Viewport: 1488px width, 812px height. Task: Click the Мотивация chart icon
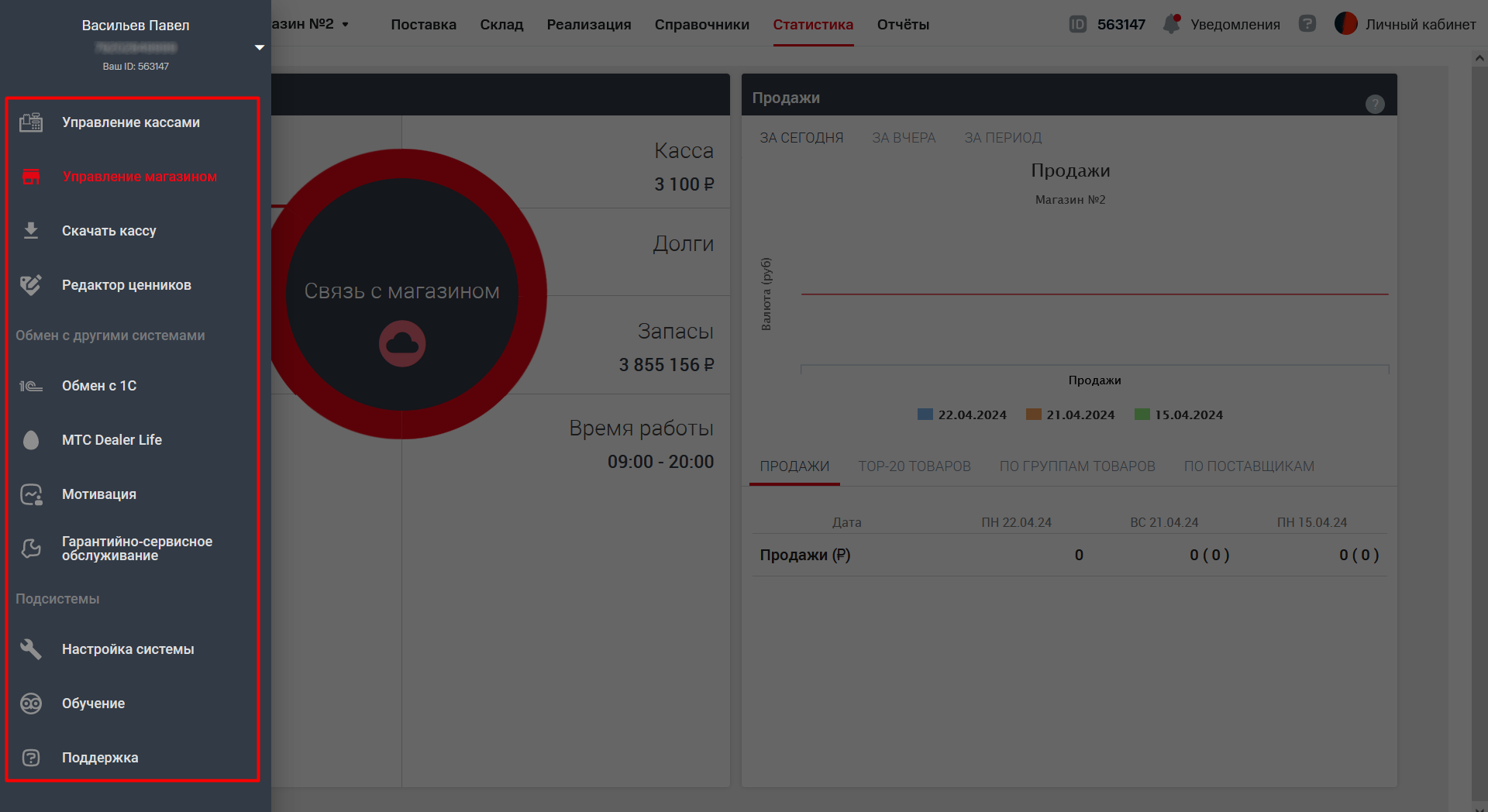click(x=31, y=494)
